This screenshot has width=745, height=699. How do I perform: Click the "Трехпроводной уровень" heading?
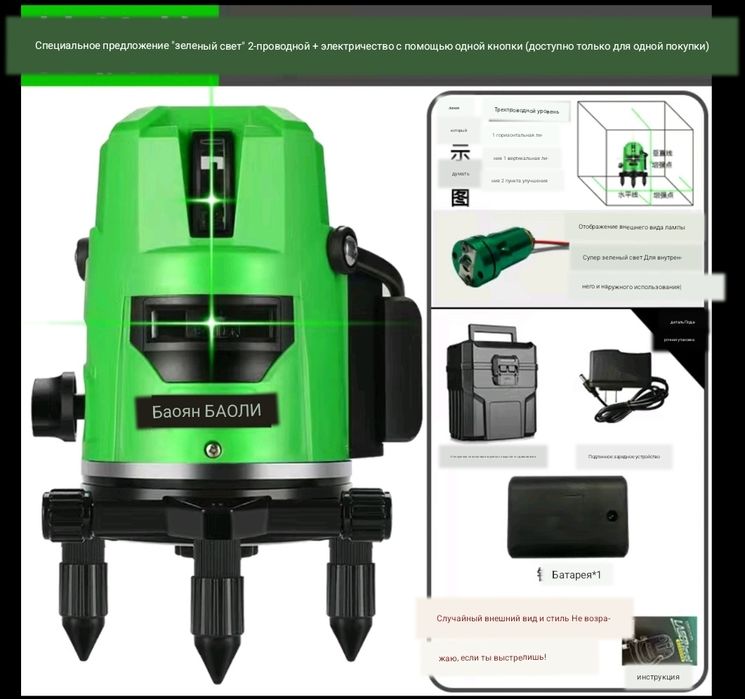526,111
